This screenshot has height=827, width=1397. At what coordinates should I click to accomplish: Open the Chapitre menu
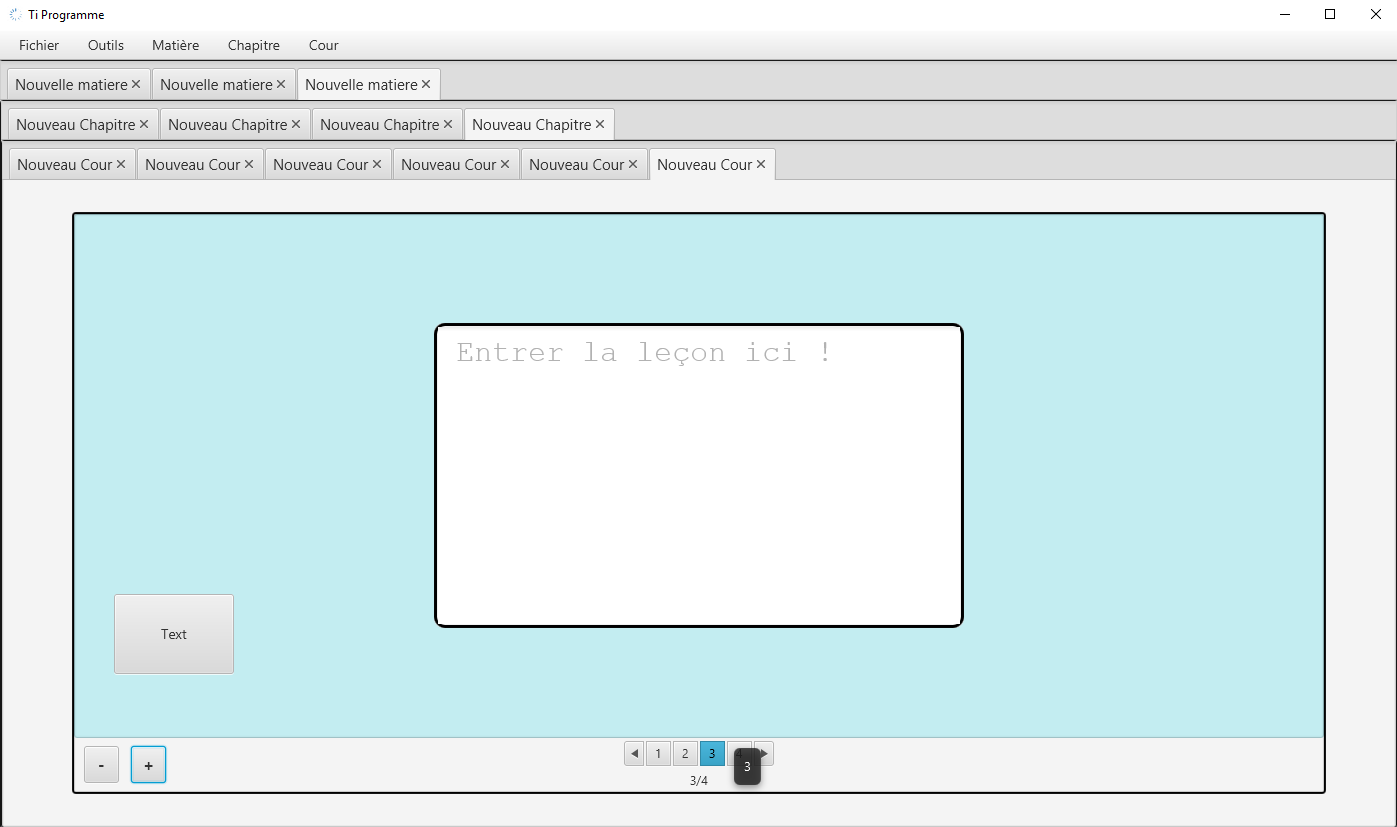[254, 45]
